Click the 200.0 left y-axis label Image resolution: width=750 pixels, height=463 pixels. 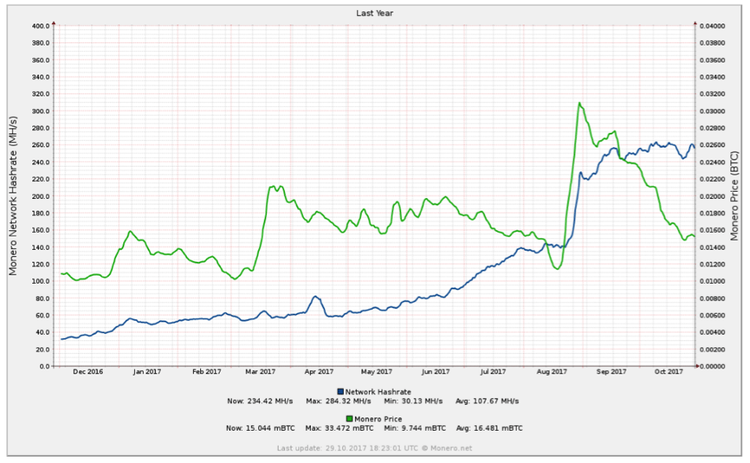pos(41,196)
